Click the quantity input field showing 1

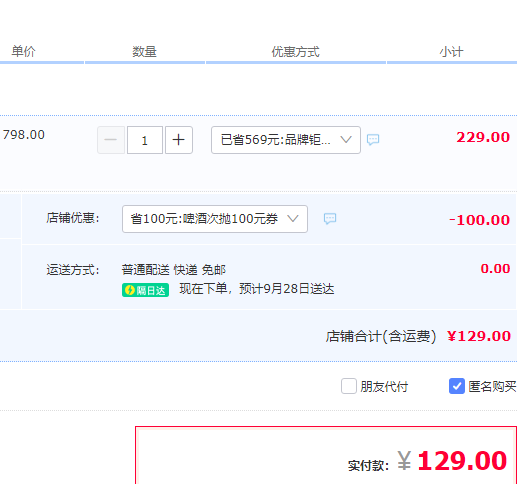pyautogui.click(x=145, y=140)
